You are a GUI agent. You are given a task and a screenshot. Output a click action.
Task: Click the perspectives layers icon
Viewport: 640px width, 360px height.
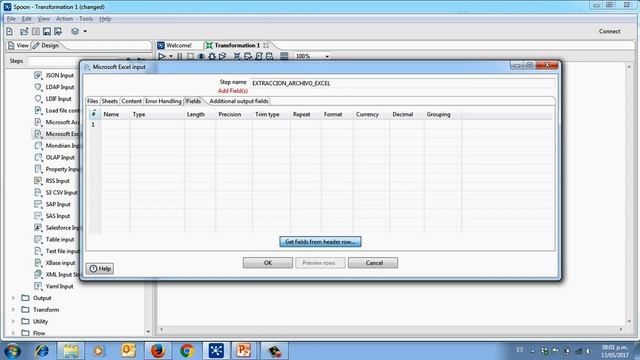coord(75,31)
